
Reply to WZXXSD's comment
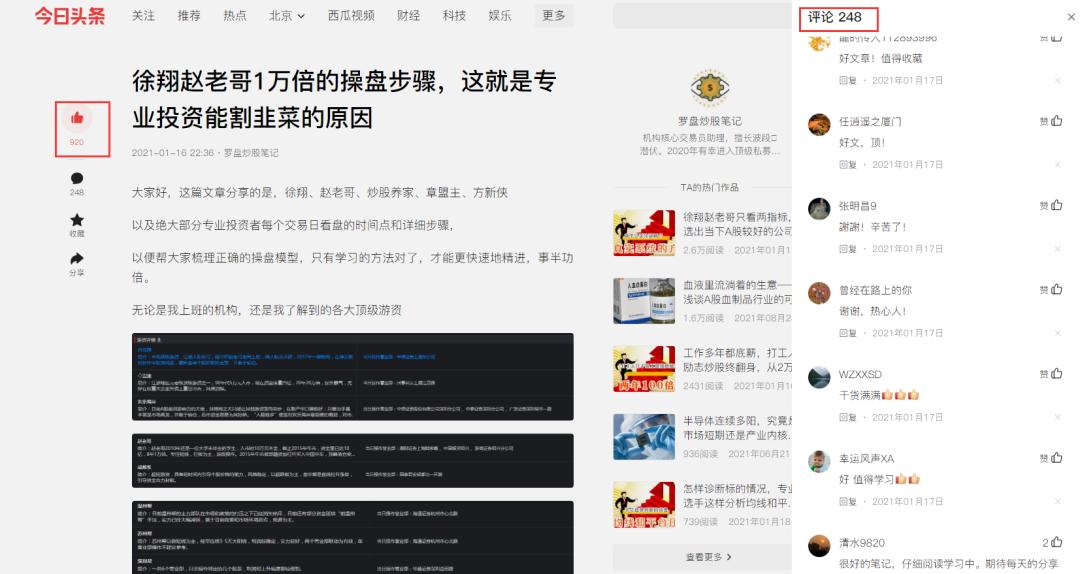[x=848, y=417]
